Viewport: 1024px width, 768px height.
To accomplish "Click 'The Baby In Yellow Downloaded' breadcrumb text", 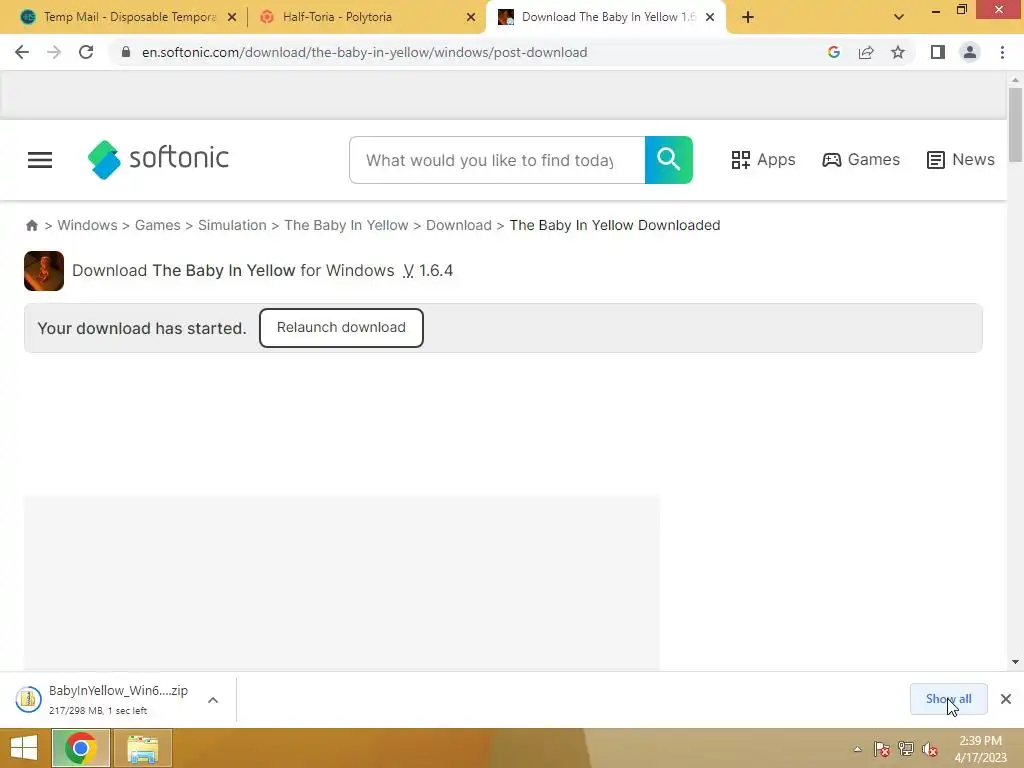I will pyautogui.click(x=615, y=225).
